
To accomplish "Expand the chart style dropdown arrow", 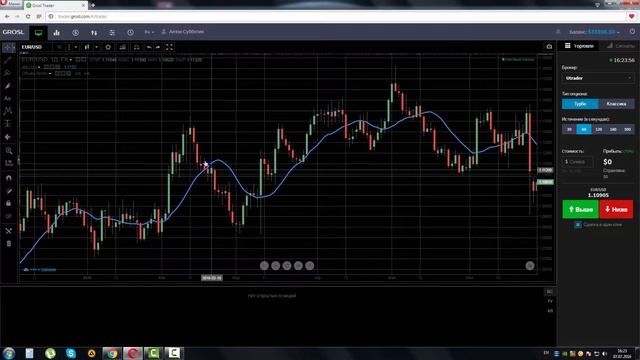I will (x=97, y=47).
